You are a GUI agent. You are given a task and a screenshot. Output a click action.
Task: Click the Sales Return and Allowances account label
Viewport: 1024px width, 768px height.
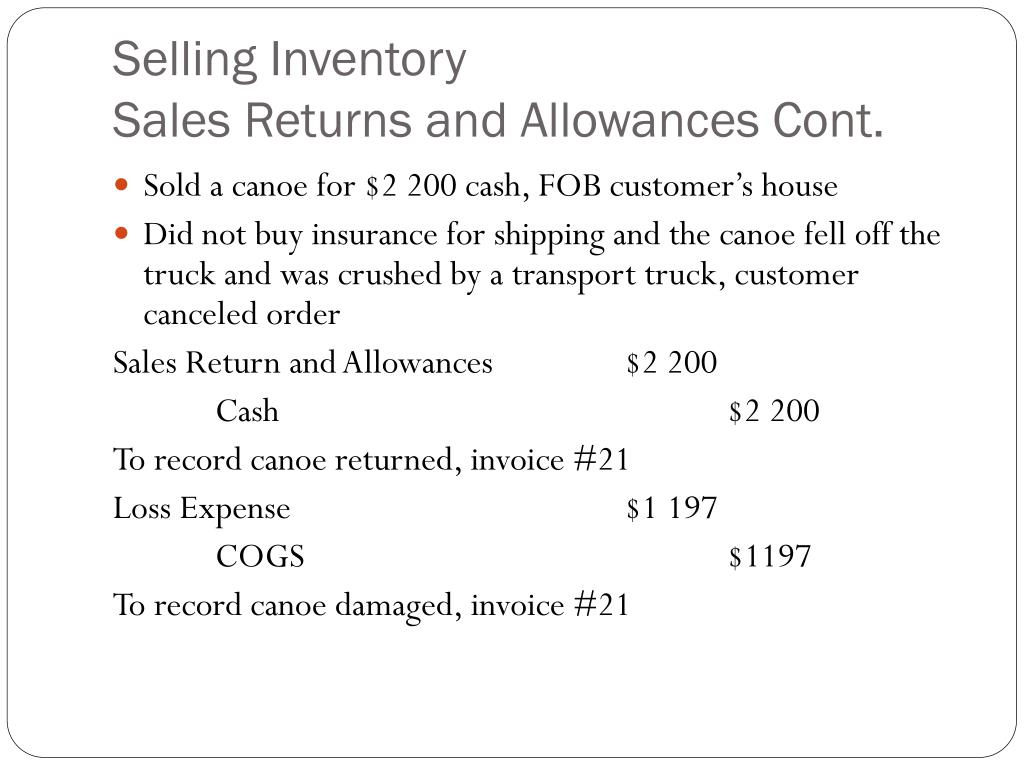(303, 362)
